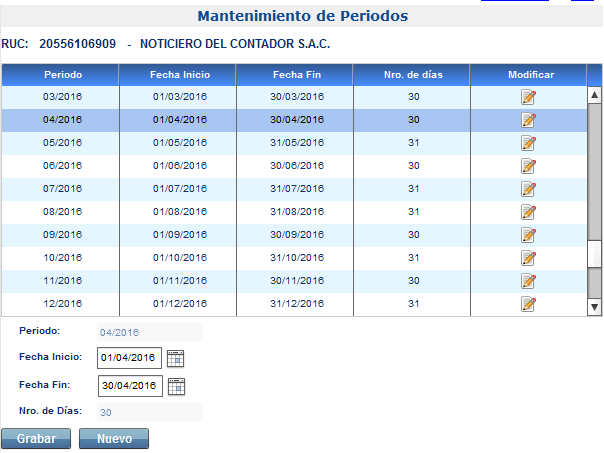The image size is (604, 453).
Task: Click the periods table scrollbar thumb
Action: click(x=594, y=253)
